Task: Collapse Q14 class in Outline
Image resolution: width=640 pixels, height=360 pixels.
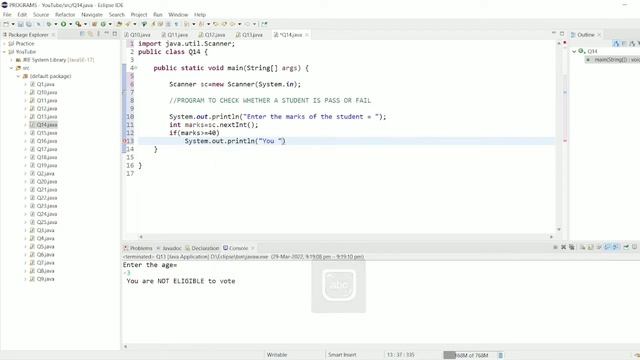Action: pyautogui.click(x=574, y=51)
